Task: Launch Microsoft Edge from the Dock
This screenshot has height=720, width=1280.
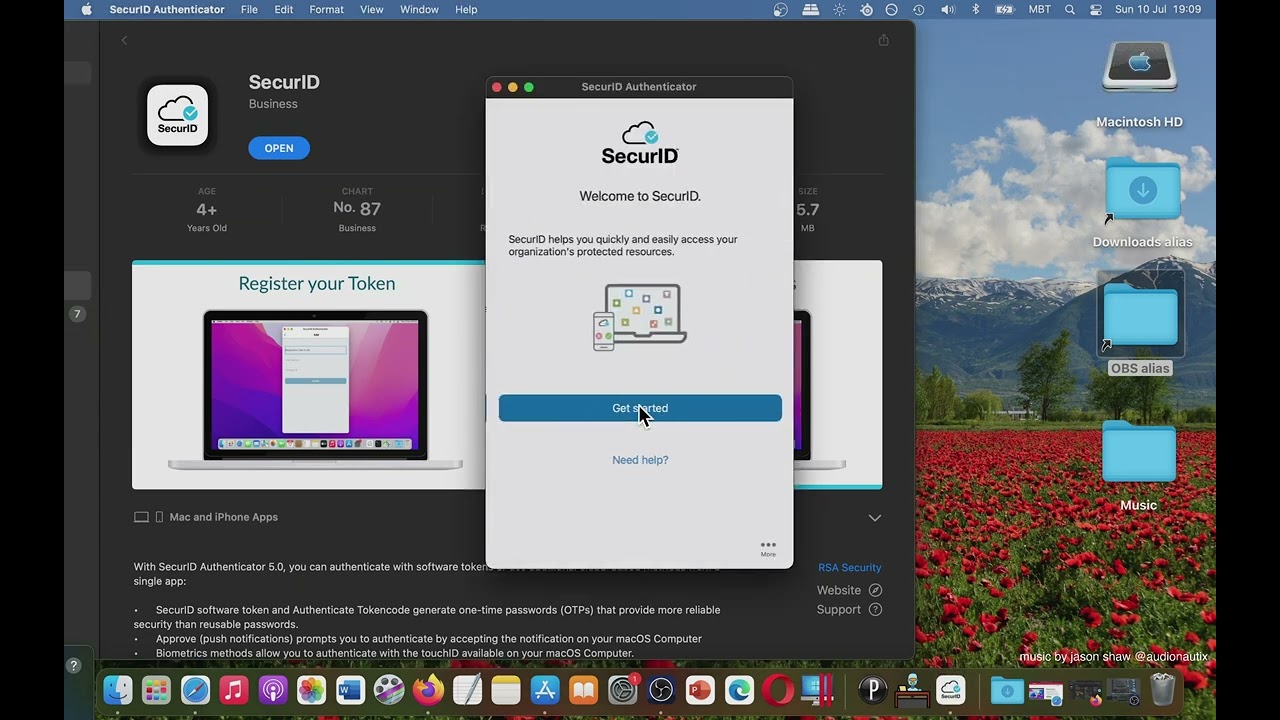Action: click(x=739, y=690)
